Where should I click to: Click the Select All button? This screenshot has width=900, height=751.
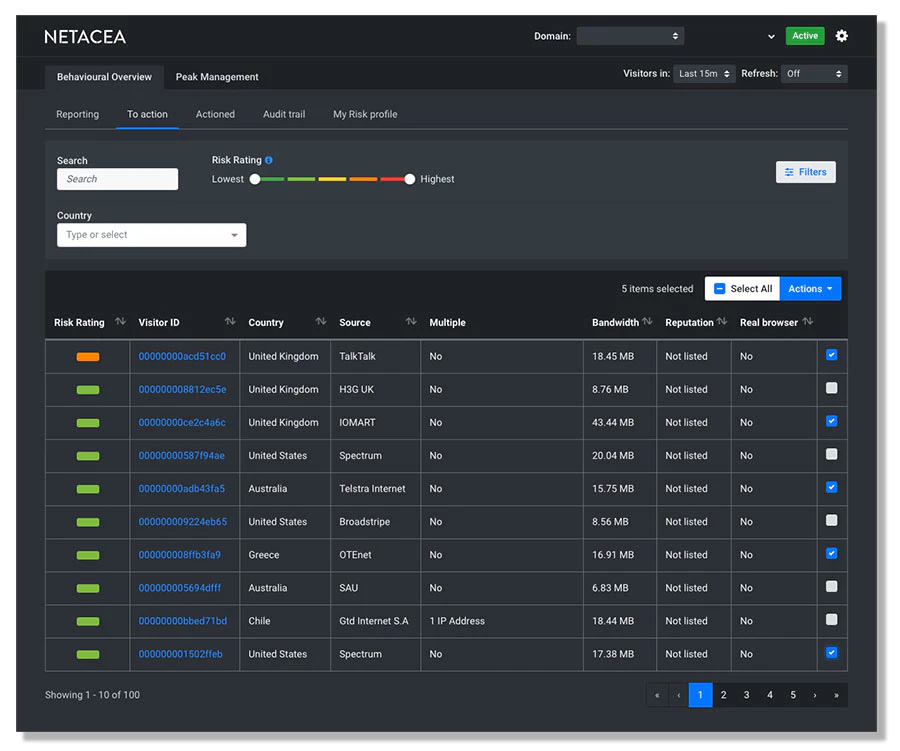(x=742, y=288)
